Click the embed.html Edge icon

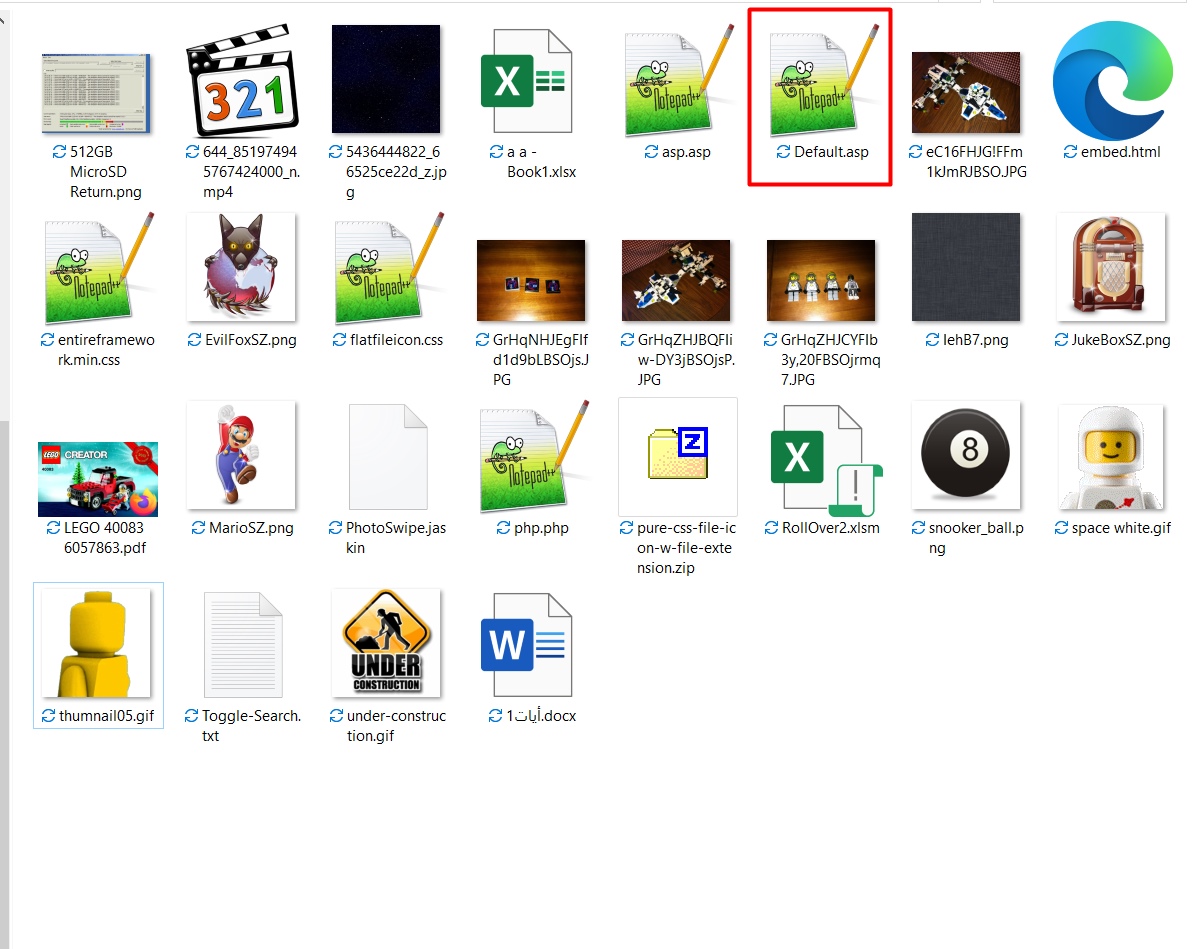point(1112,80)
